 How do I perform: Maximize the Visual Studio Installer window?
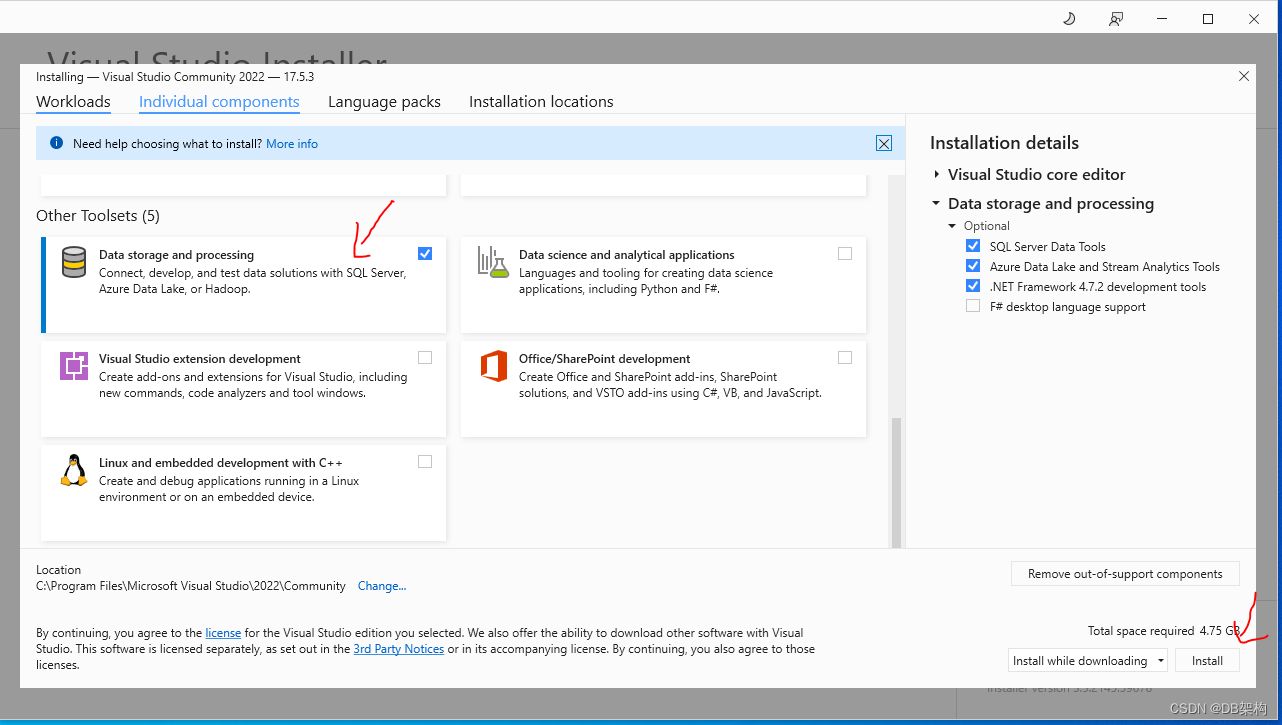pyautogui.click(x=1208, y=18)
